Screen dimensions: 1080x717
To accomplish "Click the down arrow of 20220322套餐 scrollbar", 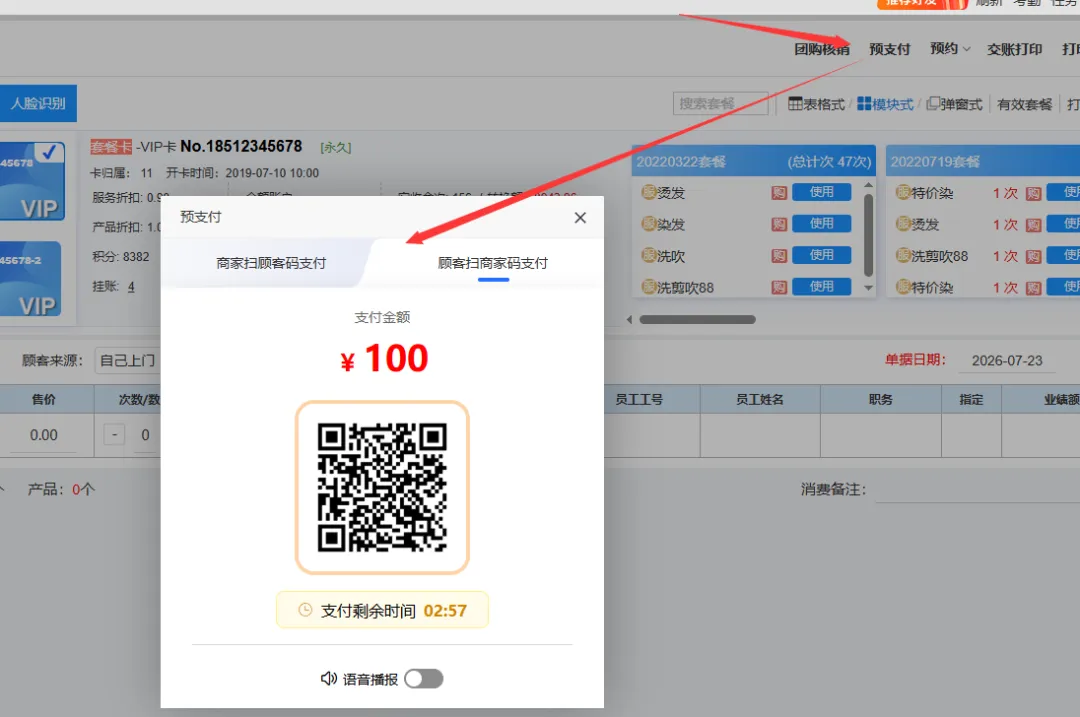I will coord(869,288).
